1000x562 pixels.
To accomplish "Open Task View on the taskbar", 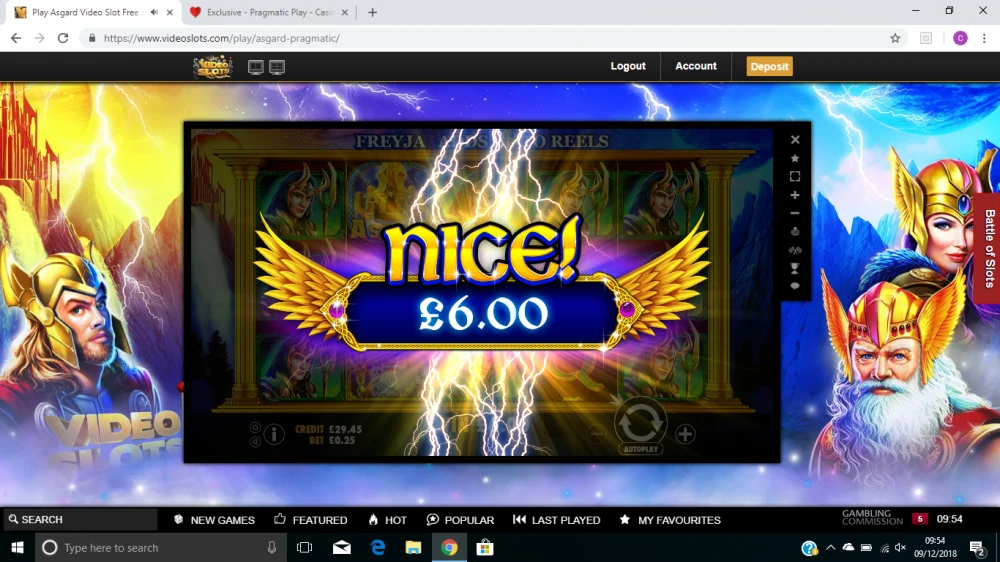I will [x=305, y=548].
